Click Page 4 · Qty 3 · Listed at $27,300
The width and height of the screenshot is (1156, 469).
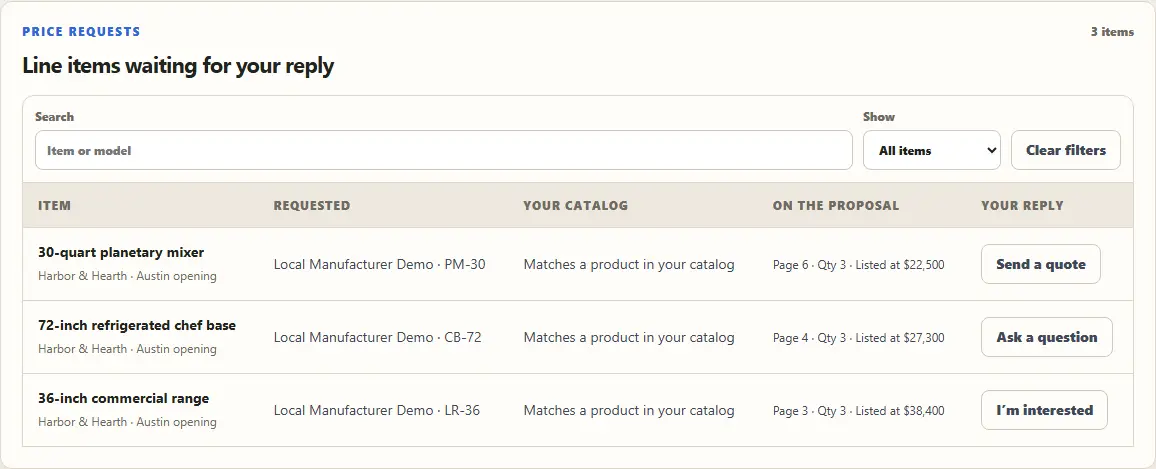click(x=859, y=338)
